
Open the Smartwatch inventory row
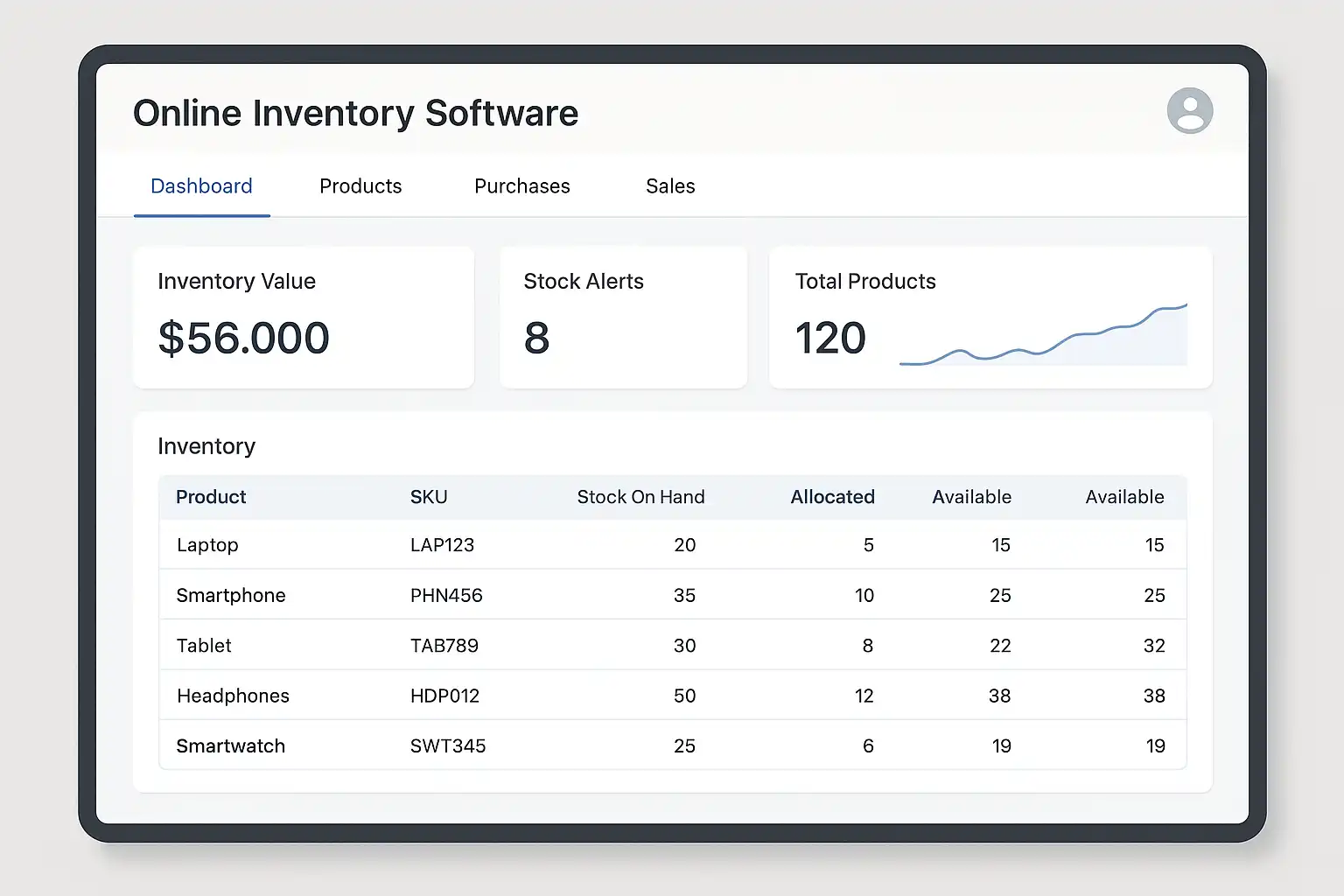231,746
